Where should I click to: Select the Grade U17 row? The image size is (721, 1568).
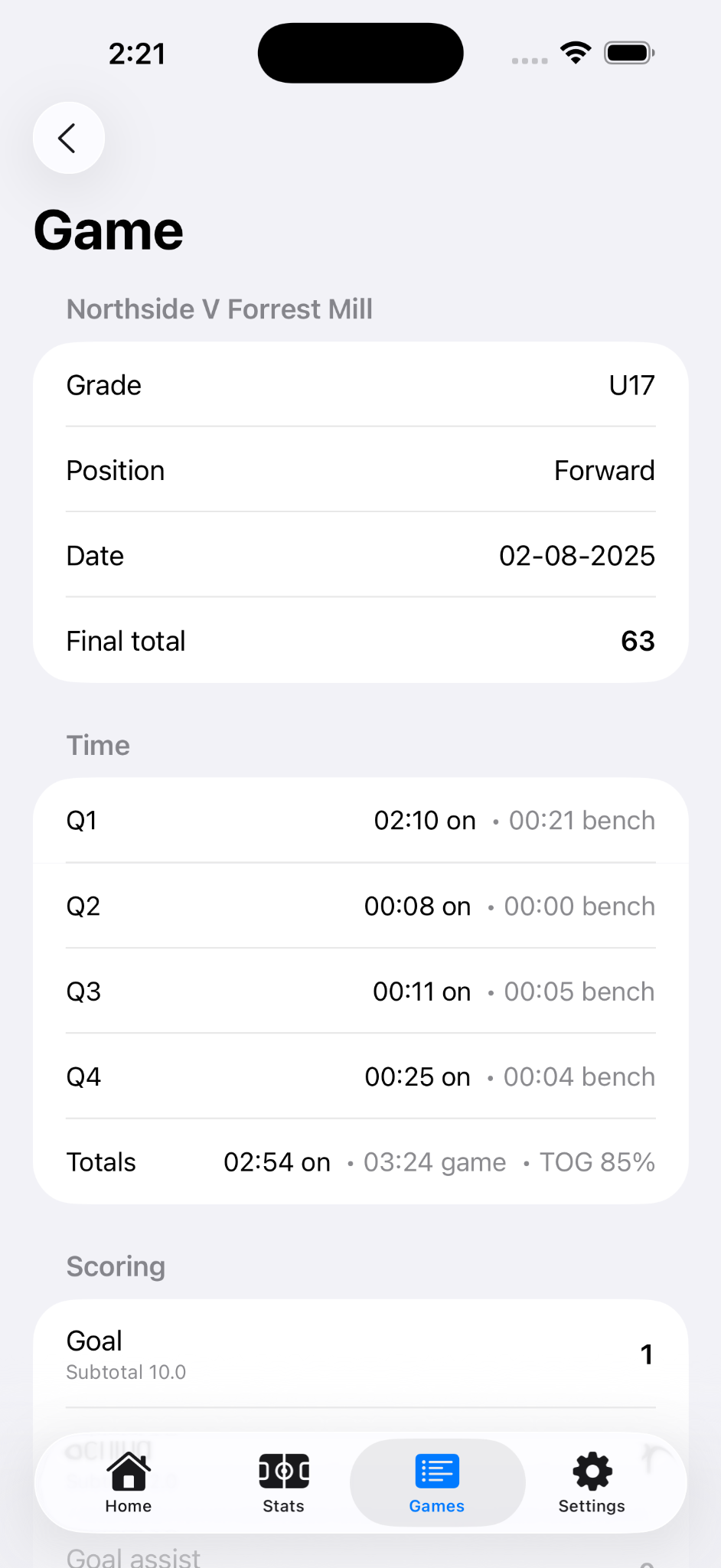click(360, 385)
